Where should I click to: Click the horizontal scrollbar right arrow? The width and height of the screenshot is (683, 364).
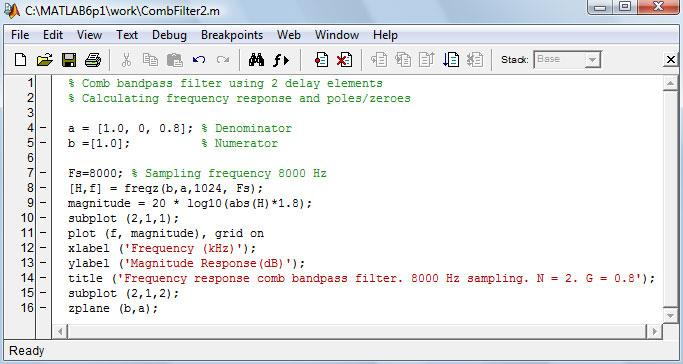654,332
